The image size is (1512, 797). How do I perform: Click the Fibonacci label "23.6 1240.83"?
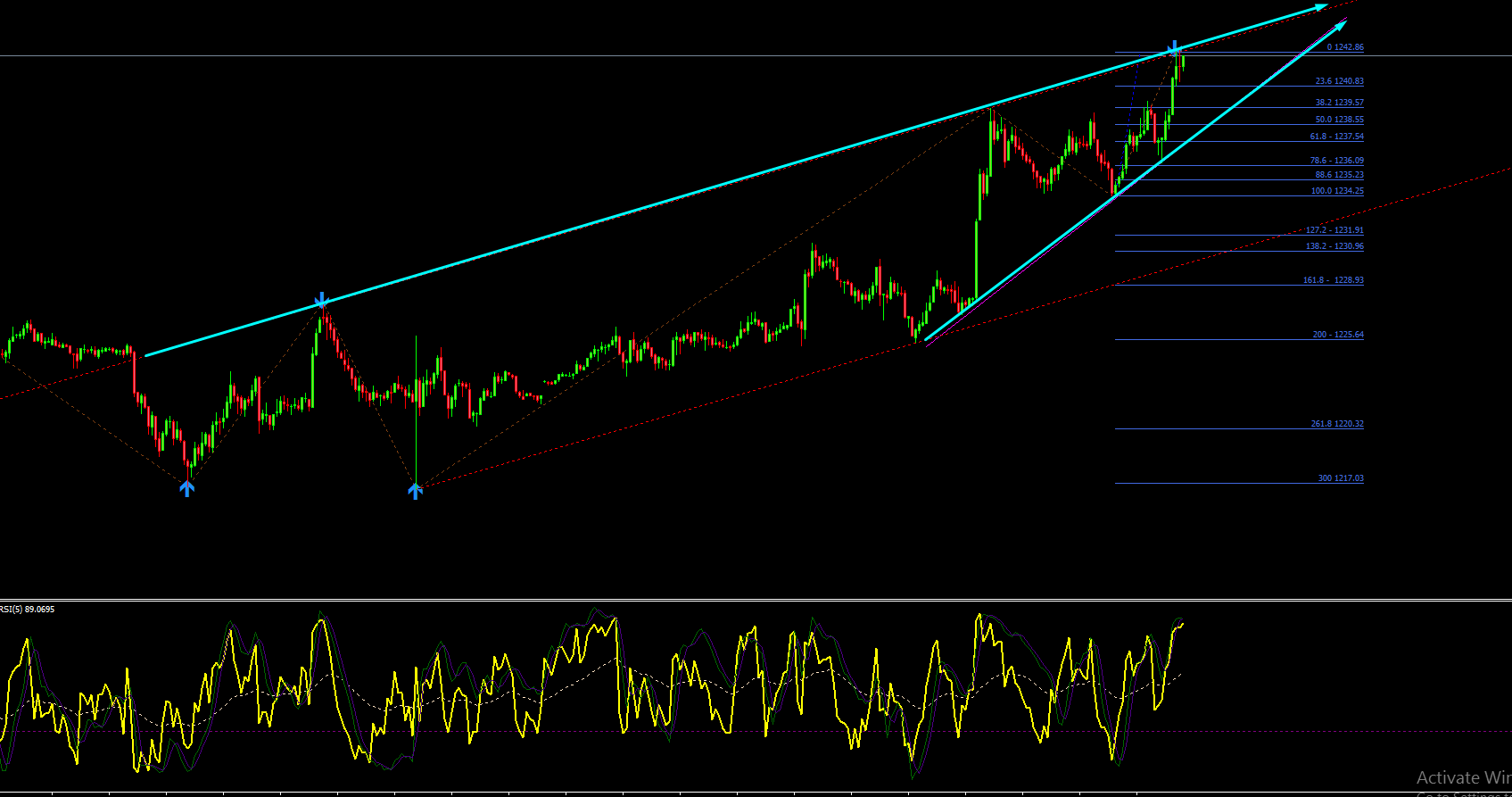[x=1339, y=81]
